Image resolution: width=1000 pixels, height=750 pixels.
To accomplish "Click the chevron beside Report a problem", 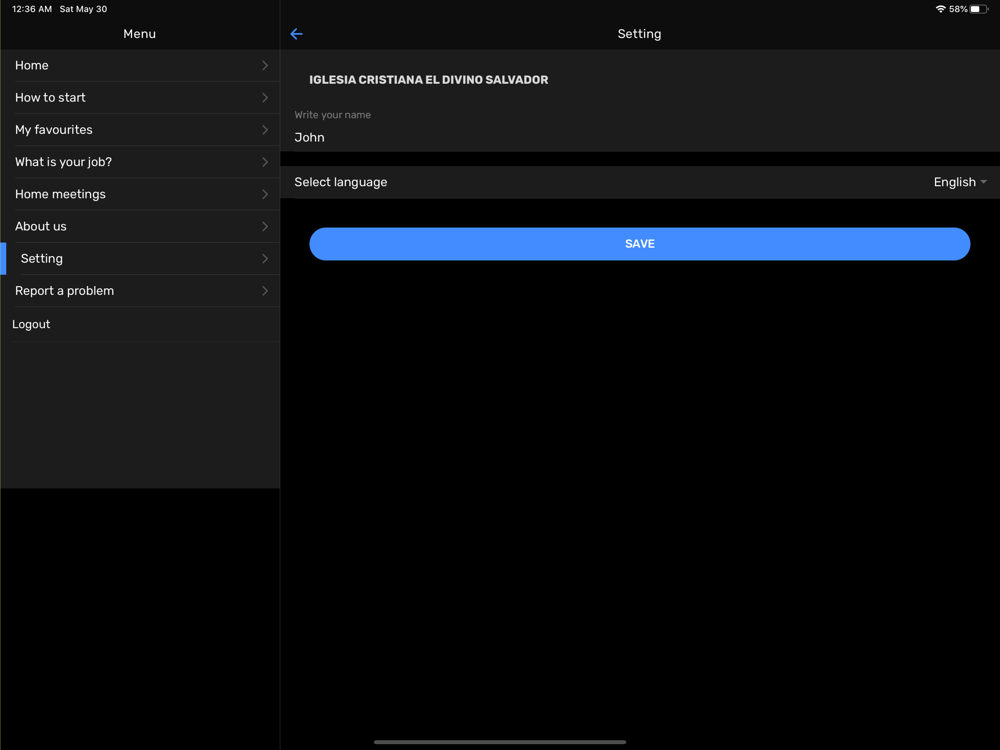I will [x=265, y=291].
